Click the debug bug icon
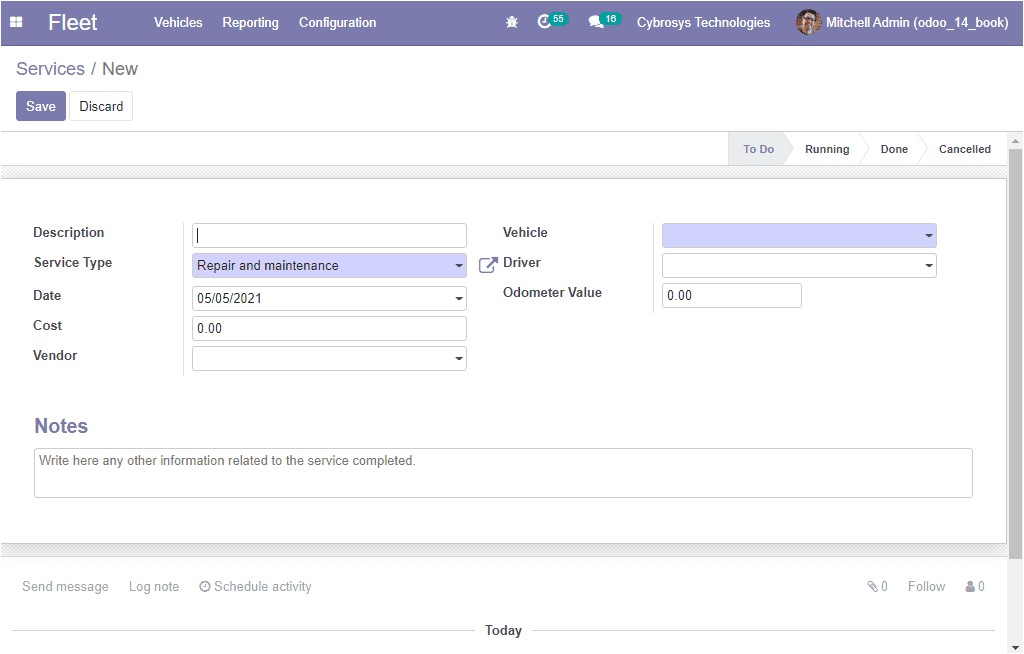 [512, 22]
